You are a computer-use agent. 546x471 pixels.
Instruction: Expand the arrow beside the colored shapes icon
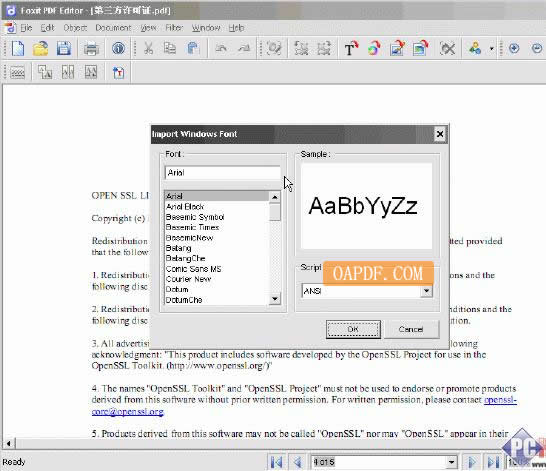coord(492,49)
